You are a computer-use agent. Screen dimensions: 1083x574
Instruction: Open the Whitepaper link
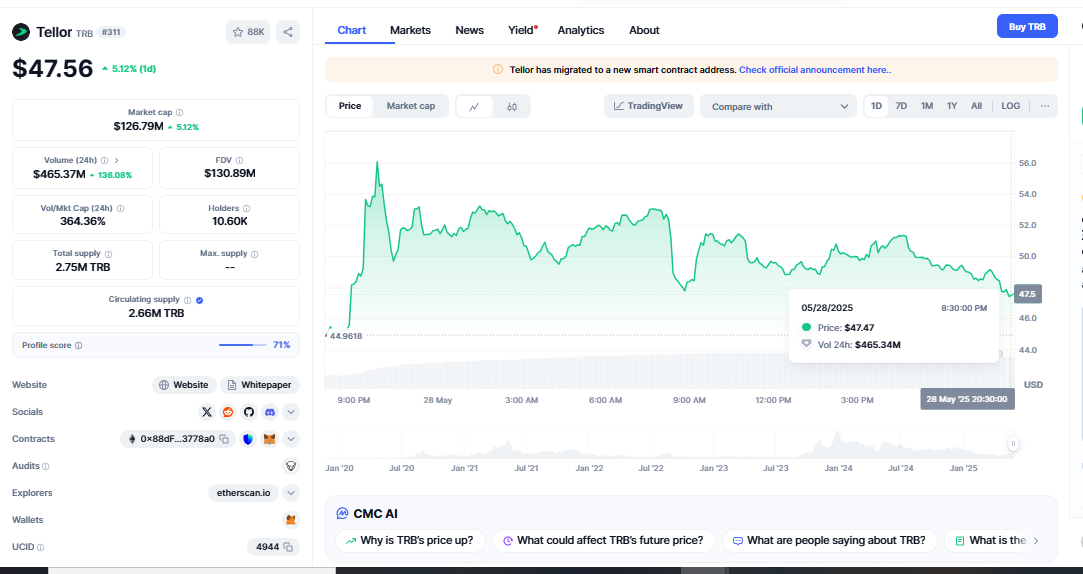pyautogui.click(x=260, y=385)
